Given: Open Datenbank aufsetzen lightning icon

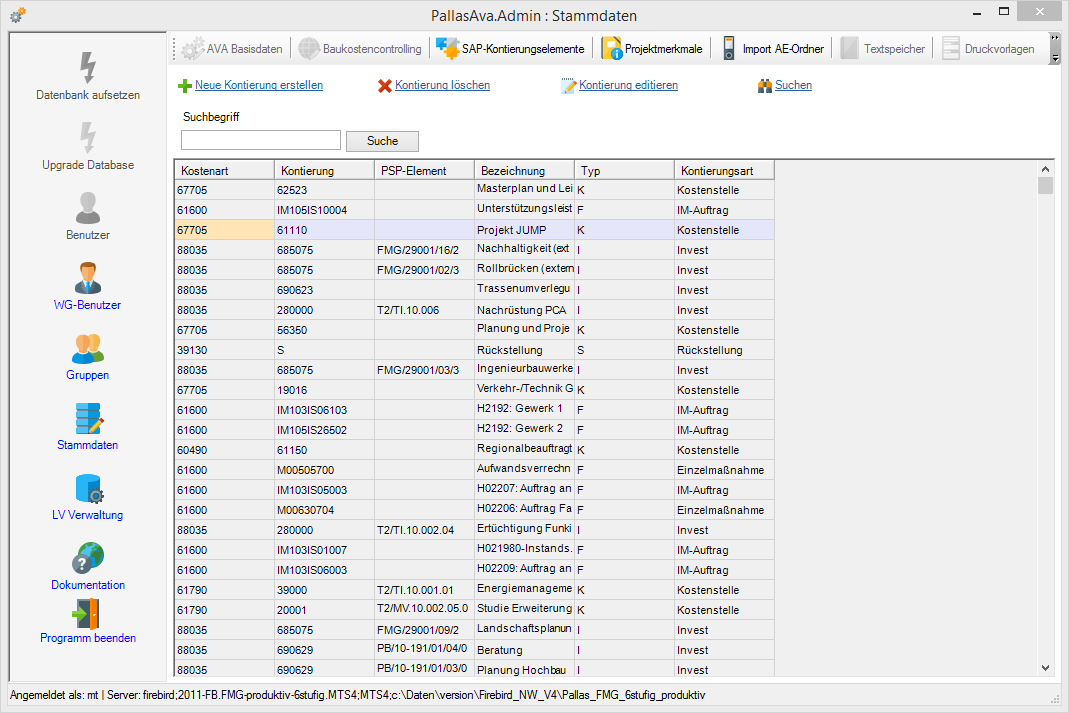Looking at the screenshot, I should click(88, 67).
